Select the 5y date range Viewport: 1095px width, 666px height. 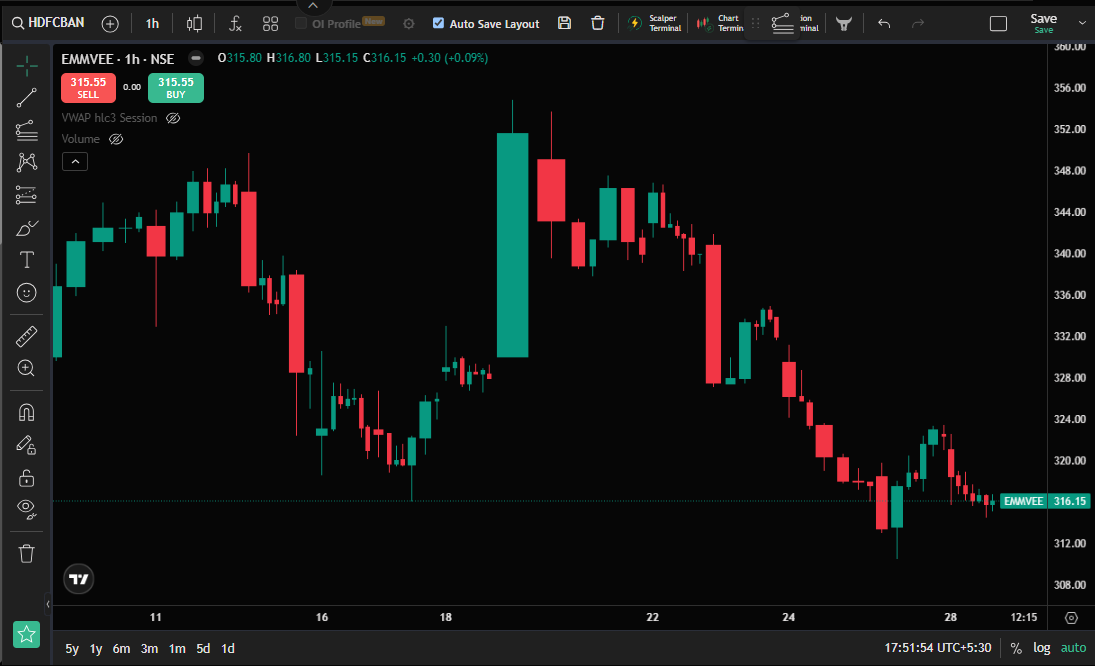pyautogui.click(x=72, y=649)
